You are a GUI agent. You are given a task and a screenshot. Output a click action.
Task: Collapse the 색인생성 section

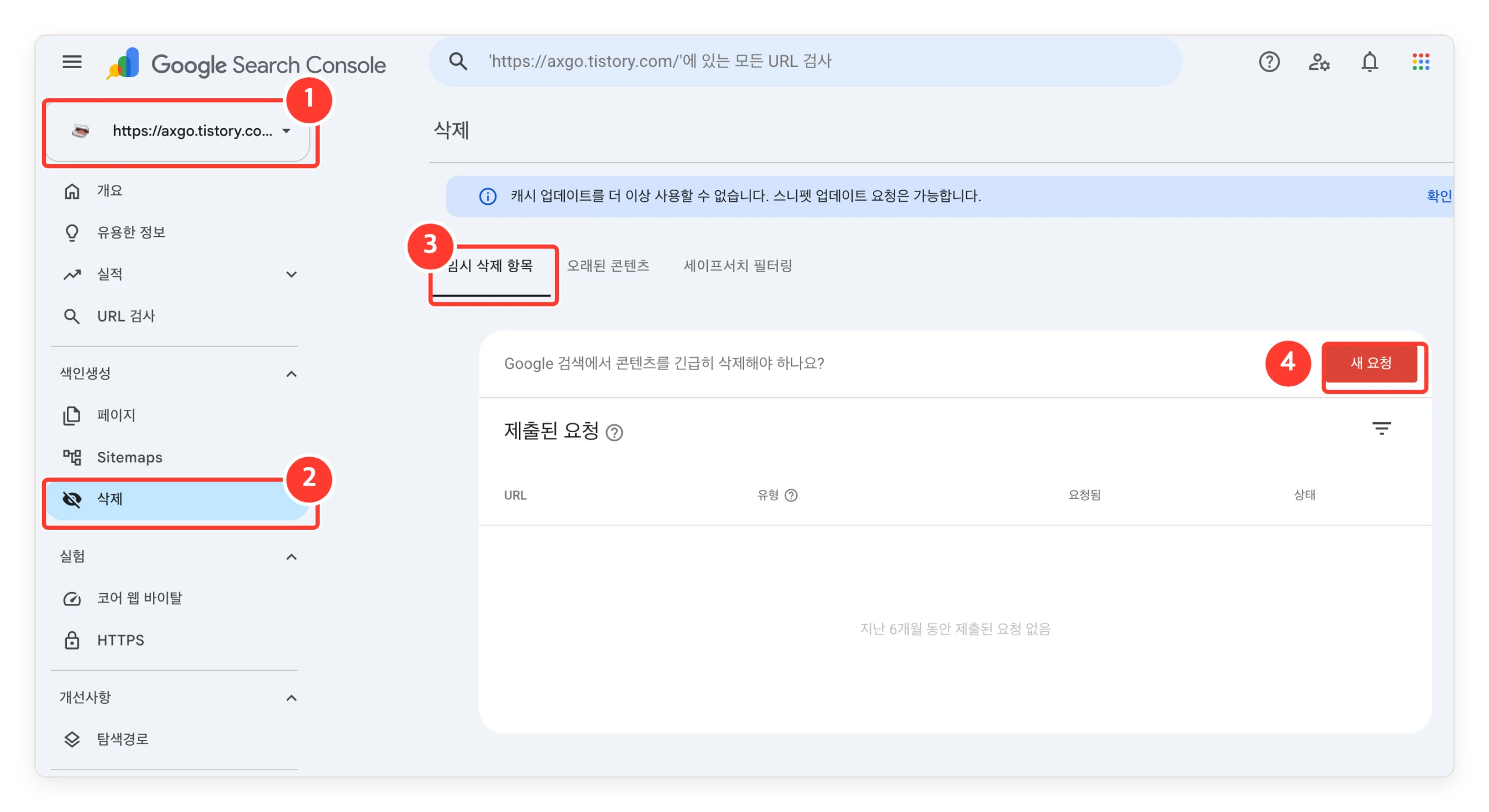291,373
